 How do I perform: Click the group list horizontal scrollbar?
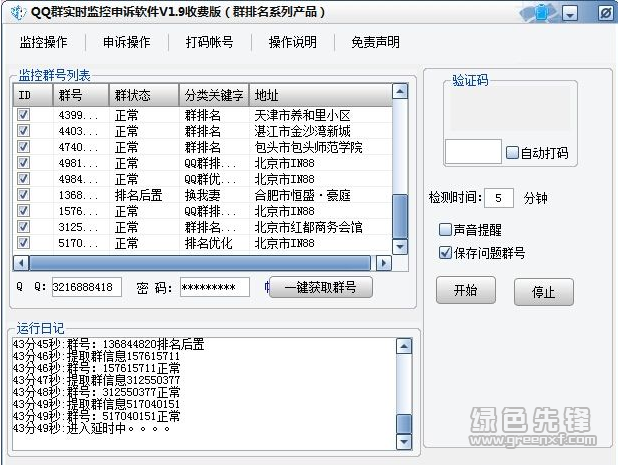tap(200, 263)
